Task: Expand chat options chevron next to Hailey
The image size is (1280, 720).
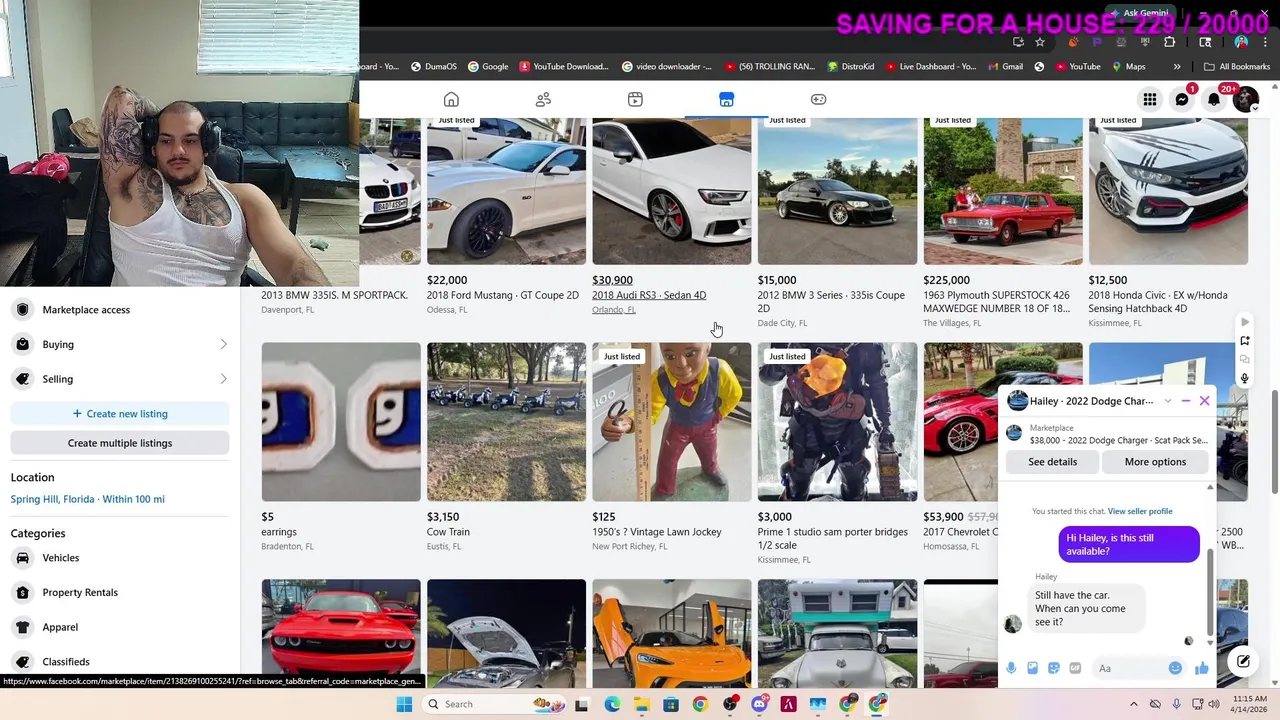Action: [1167, 401]
